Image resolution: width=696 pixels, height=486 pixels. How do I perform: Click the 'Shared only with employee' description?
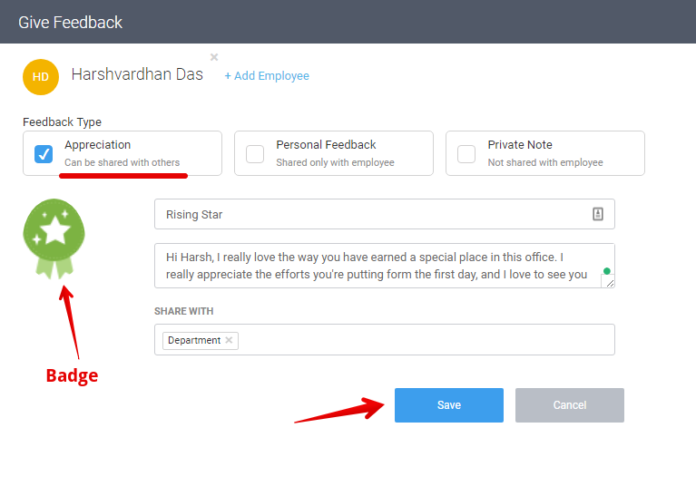pyautogui.click(x=335, y=162)
